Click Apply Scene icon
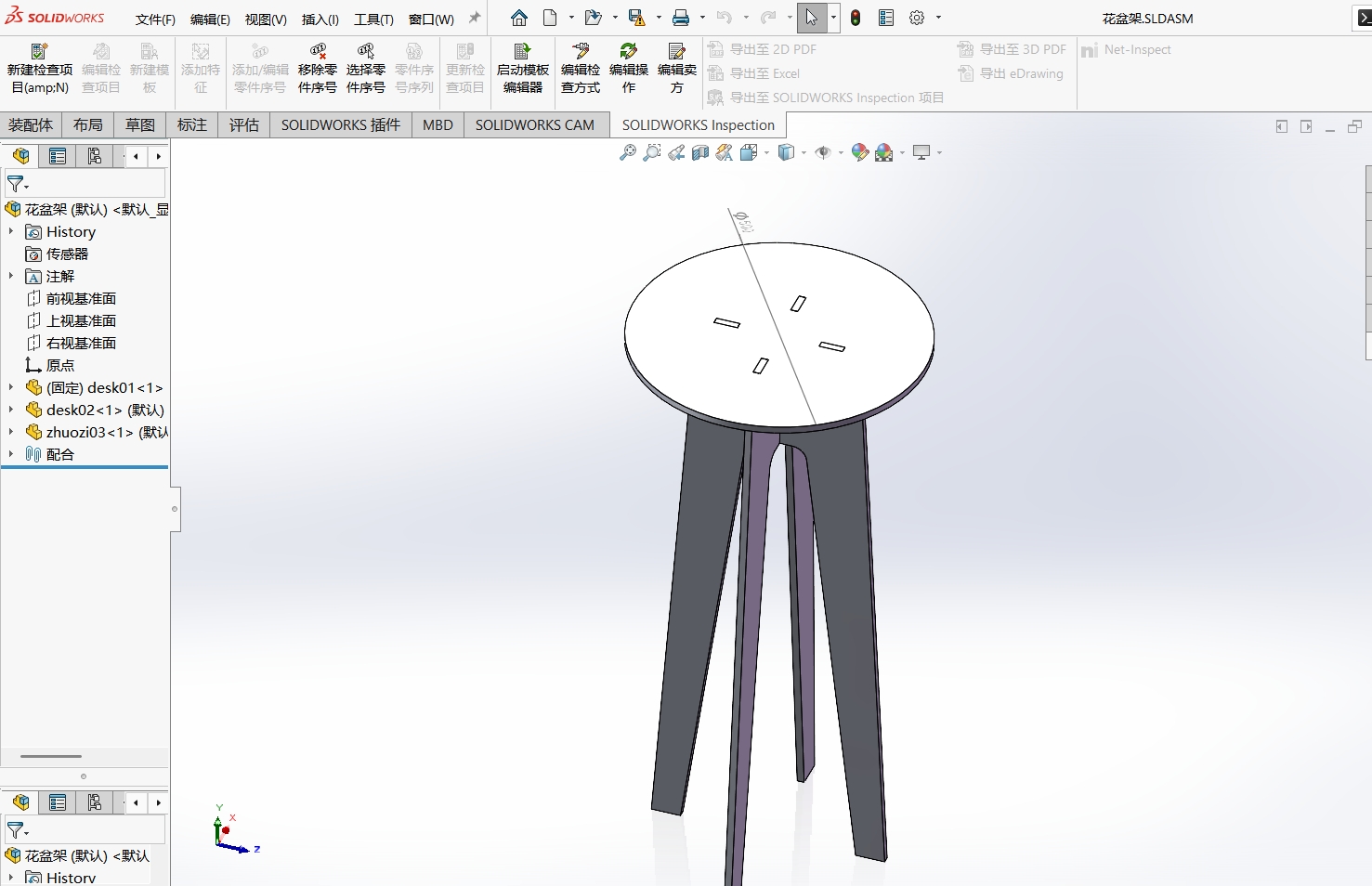 pos(884,152)
